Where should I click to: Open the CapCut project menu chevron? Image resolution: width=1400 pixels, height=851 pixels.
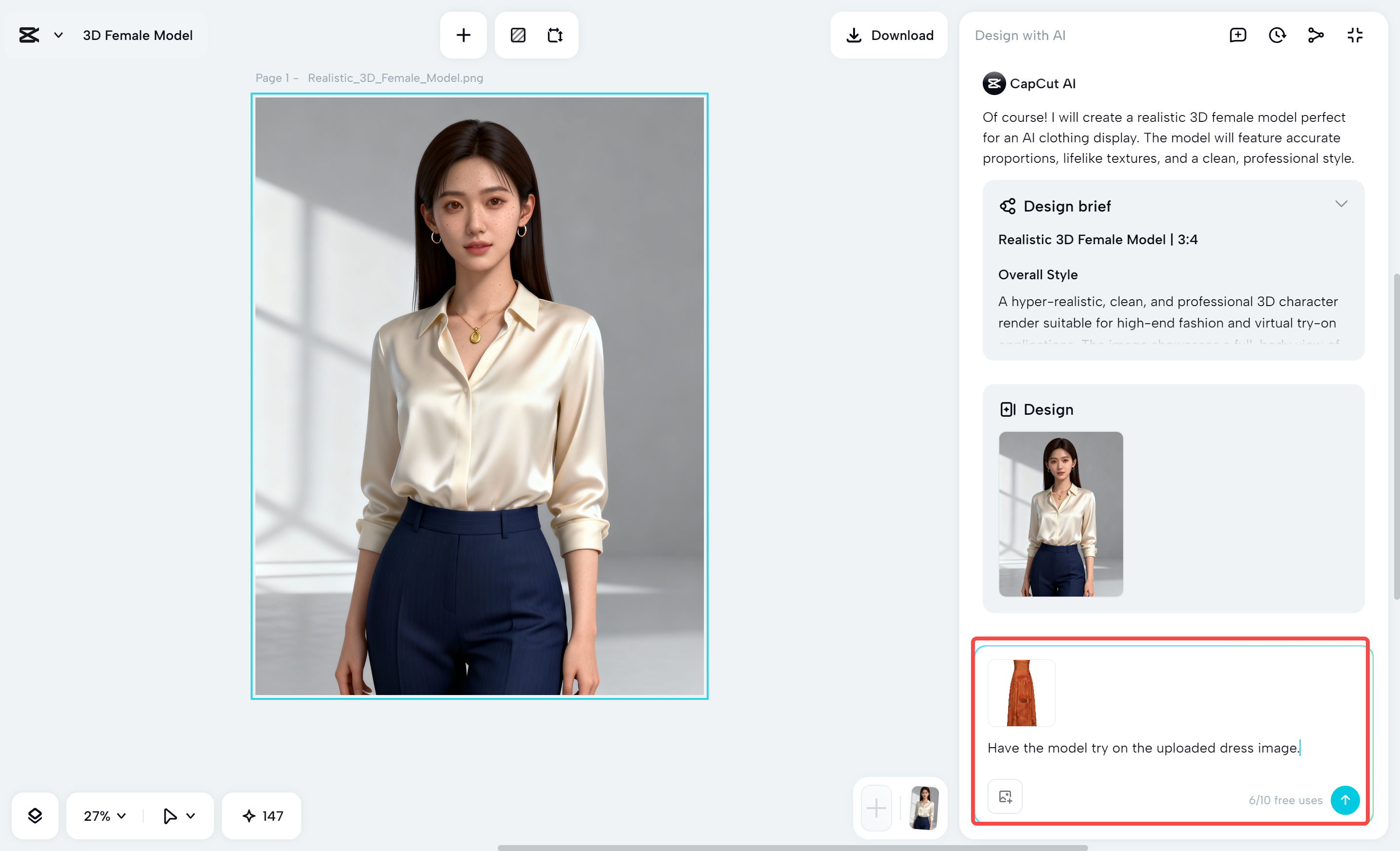[x=58, y=35]
